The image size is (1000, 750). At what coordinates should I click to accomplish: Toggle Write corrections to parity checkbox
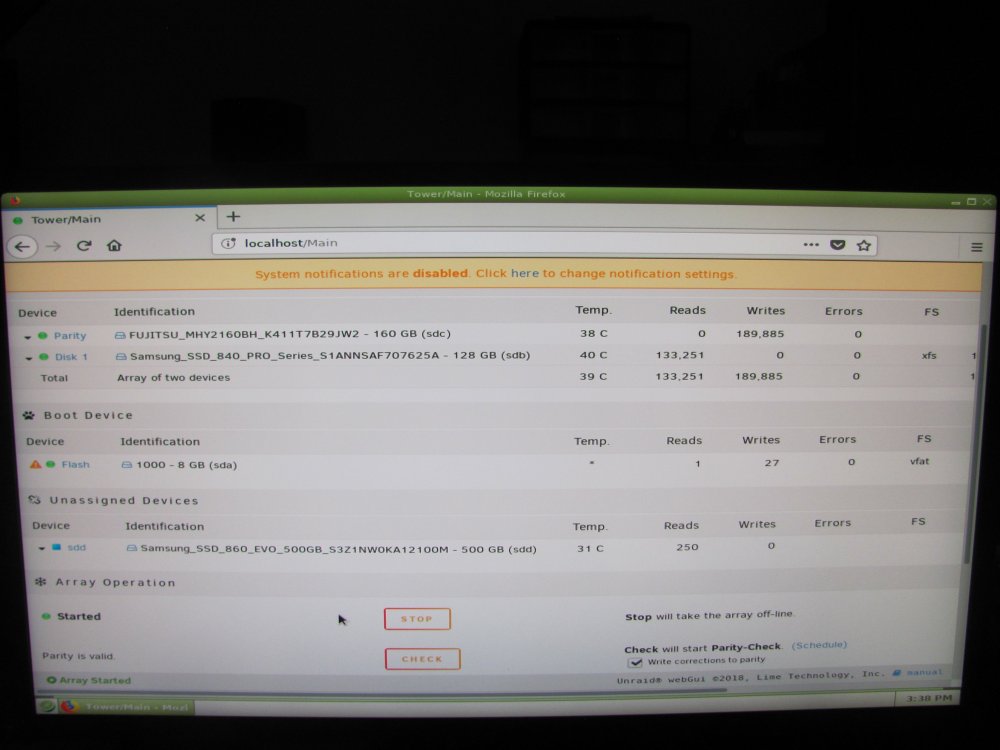point(635,663)
